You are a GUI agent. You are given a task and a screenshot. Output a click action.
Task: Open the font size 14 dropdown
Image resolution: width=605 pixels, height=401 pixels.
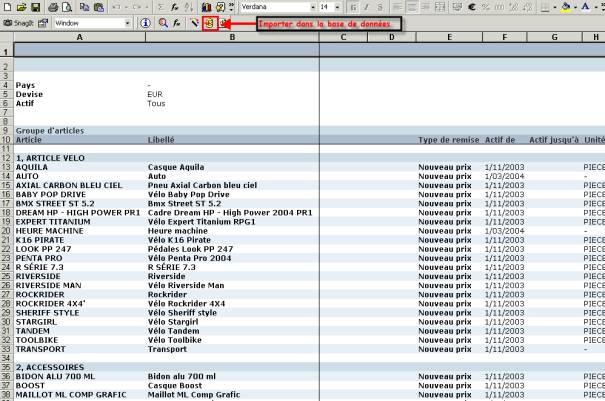pyautogui.click(x=339, y=6)
